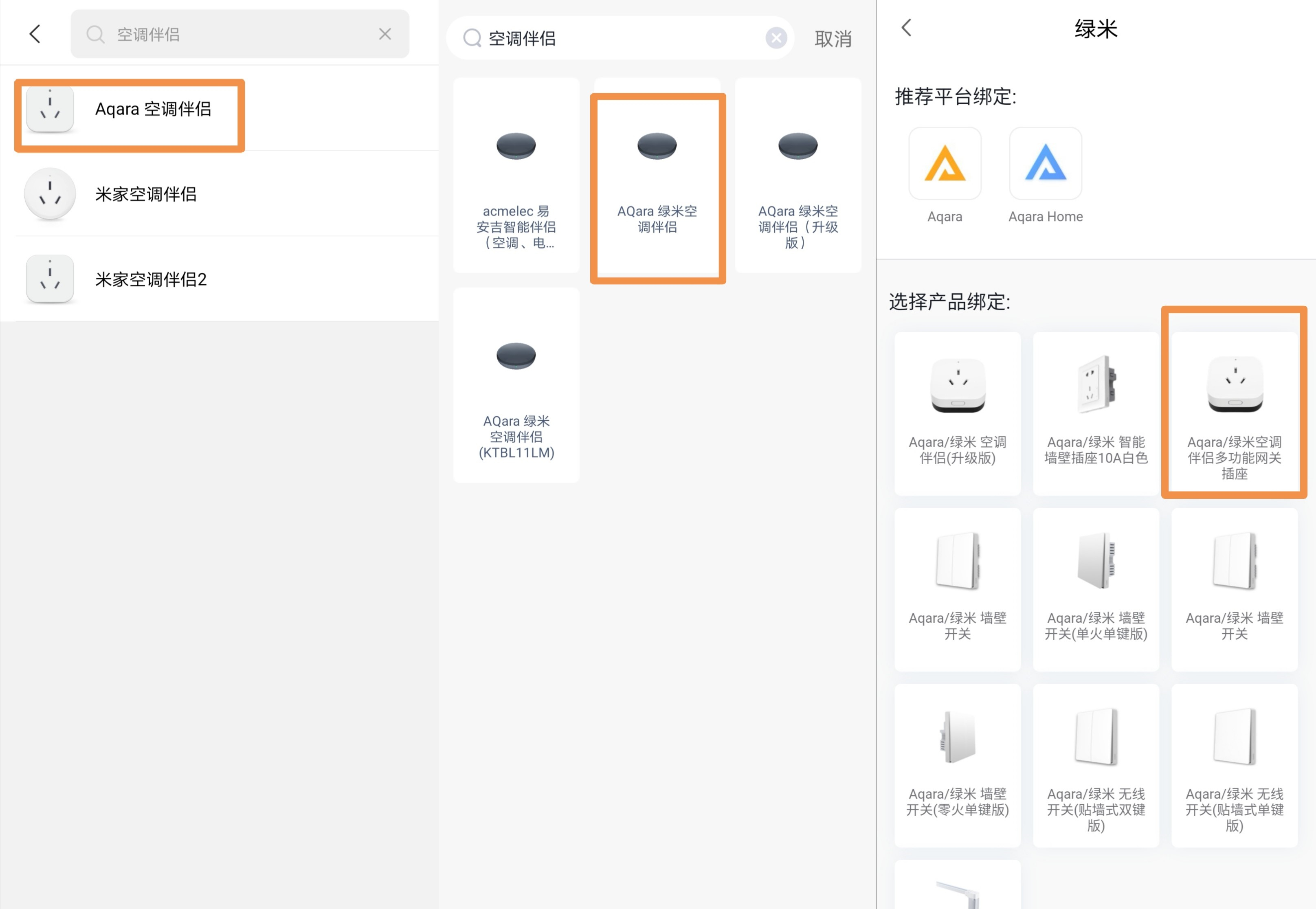Select Aqara/绿米 空调伴侣(升级版) product
The image size is (1316, 909).
coord(957,413)
